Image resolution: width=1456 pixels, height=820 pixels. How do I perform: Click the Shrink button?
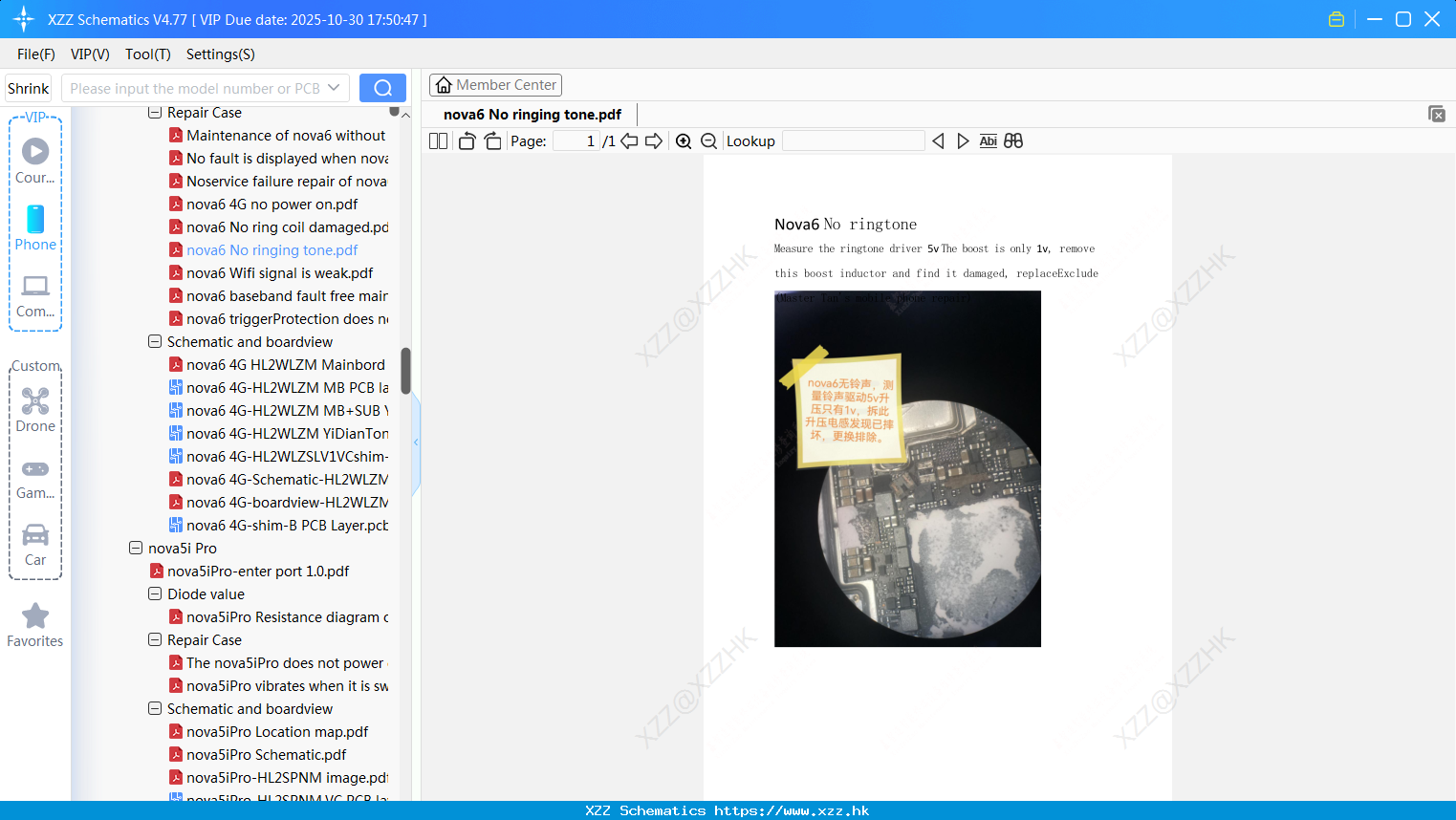coord(28,88)
